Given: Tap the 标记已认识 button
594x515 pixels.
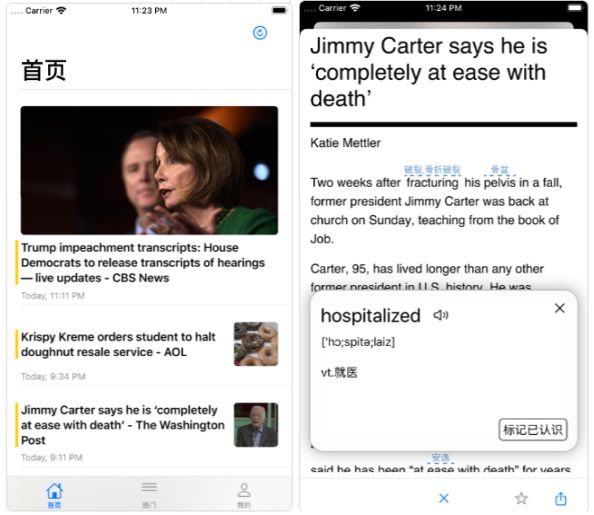Looking at the screenshot, I should (x=533, y=430).
